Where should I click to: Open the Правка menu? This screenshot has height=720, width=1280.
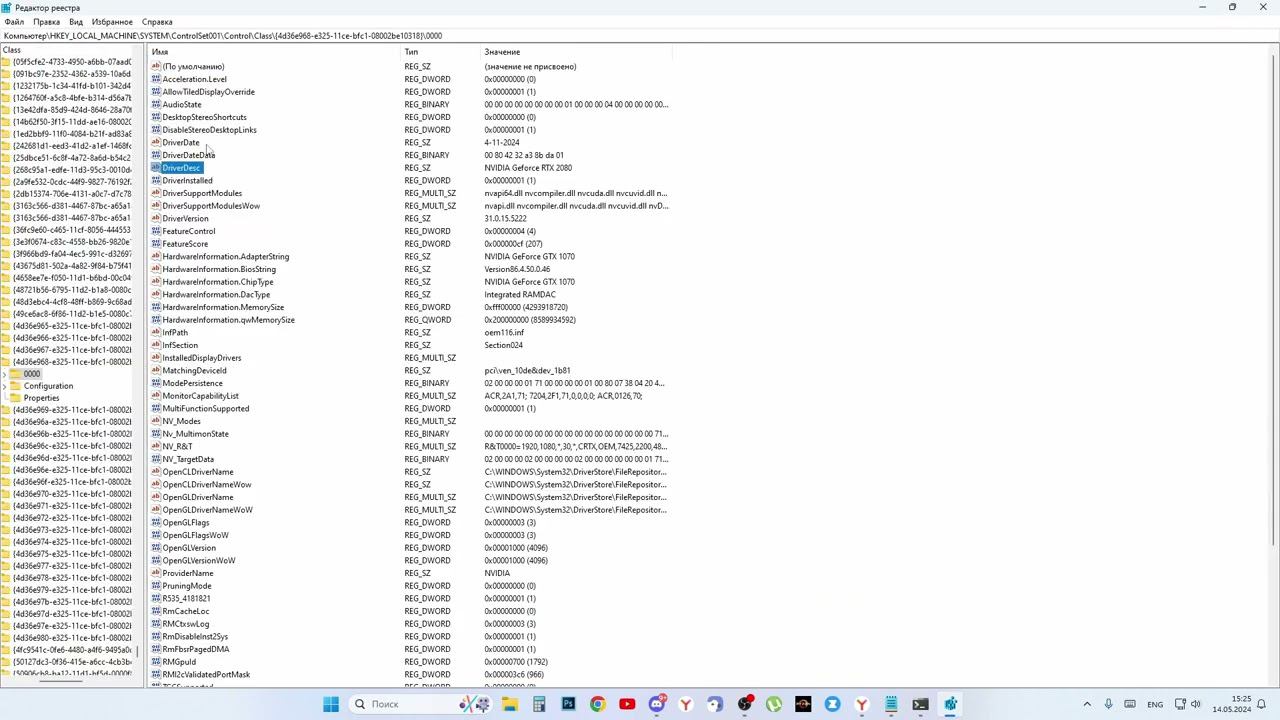46,22
